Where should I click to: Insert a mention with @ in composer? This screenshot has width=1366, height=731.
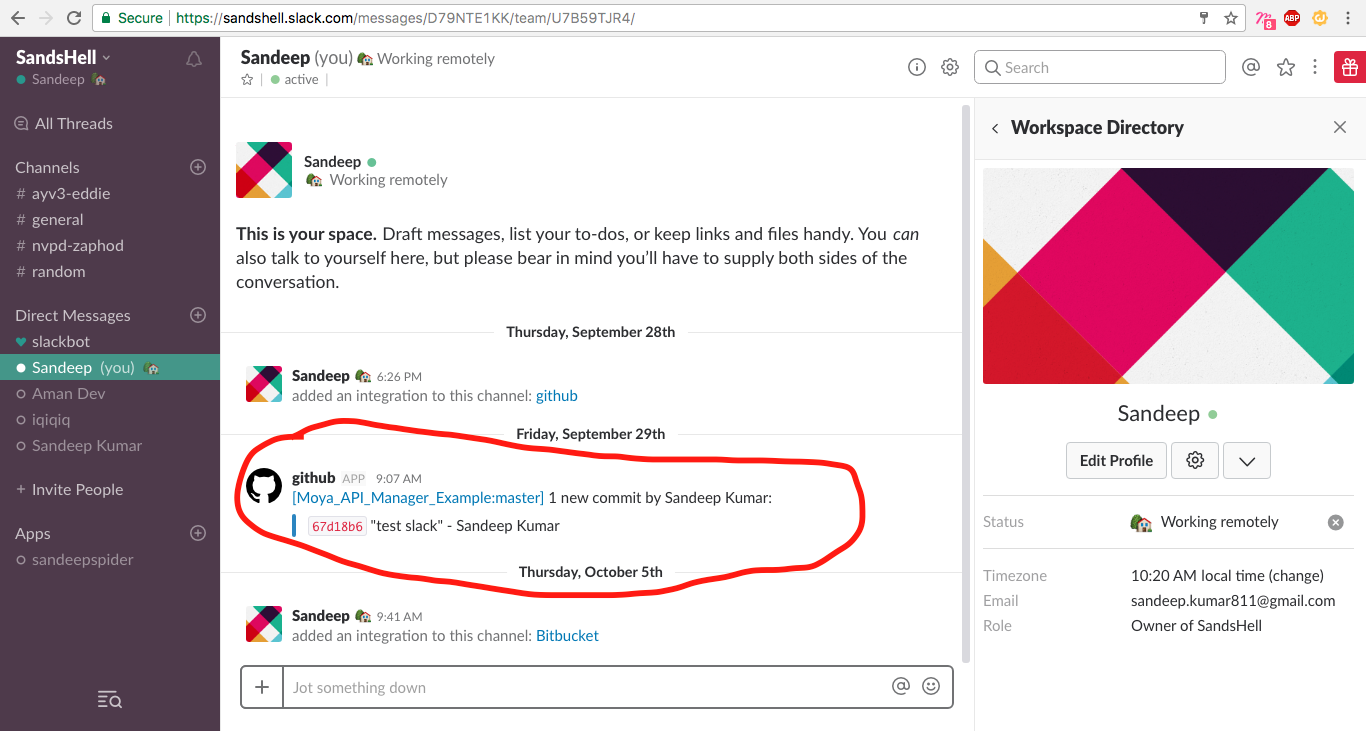[x=901, y=686]
